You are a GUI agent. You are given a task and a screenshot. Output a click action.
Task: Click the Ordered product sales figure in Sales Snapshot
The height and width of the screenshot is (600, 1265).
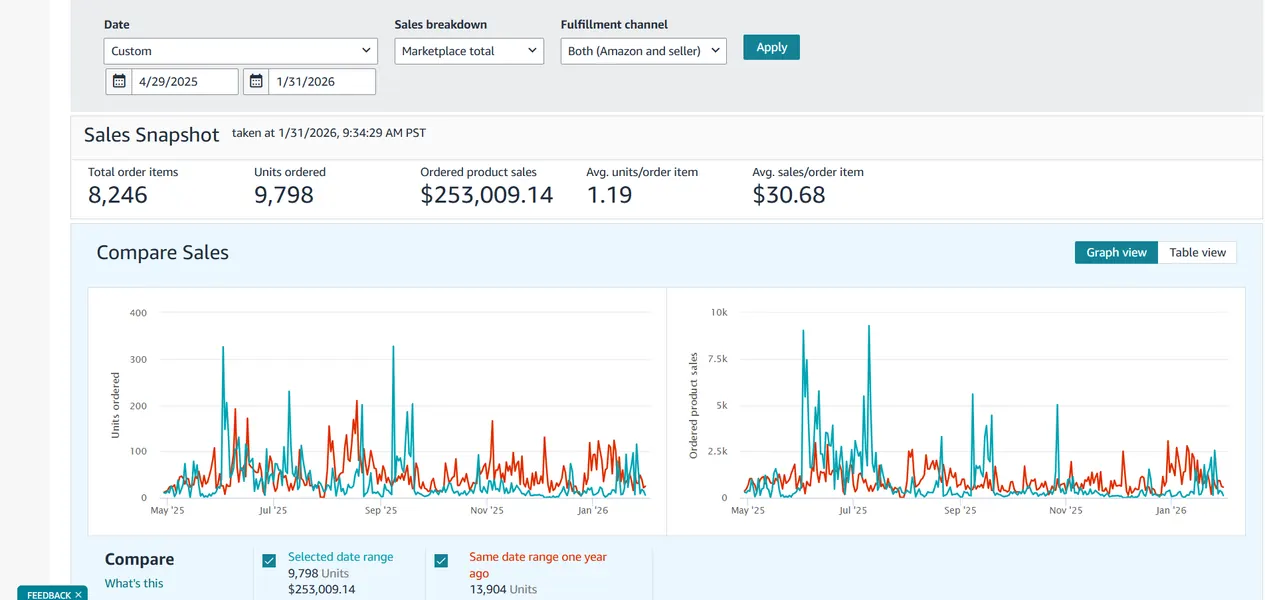click(x=487, y=195)
